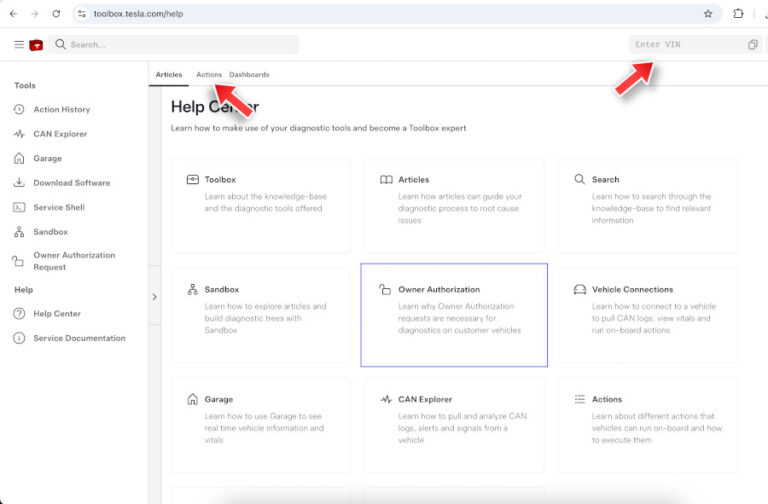
Task: Open CAN Explorer in sidebar
Action: click(60, 134)
